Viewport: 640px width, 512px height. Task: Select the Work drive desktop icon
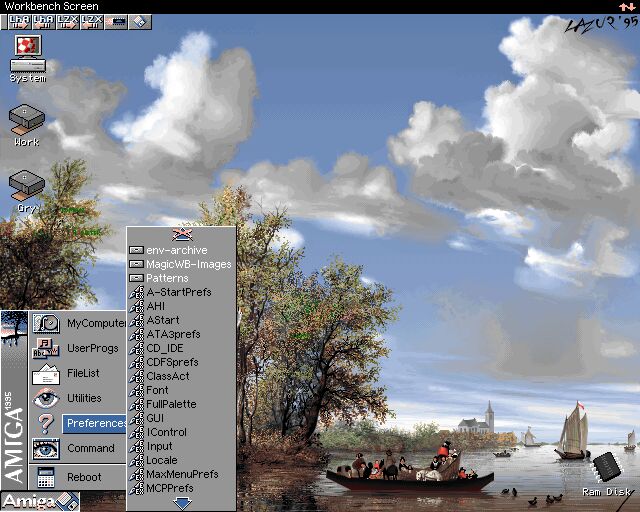[x=27, y=125]
